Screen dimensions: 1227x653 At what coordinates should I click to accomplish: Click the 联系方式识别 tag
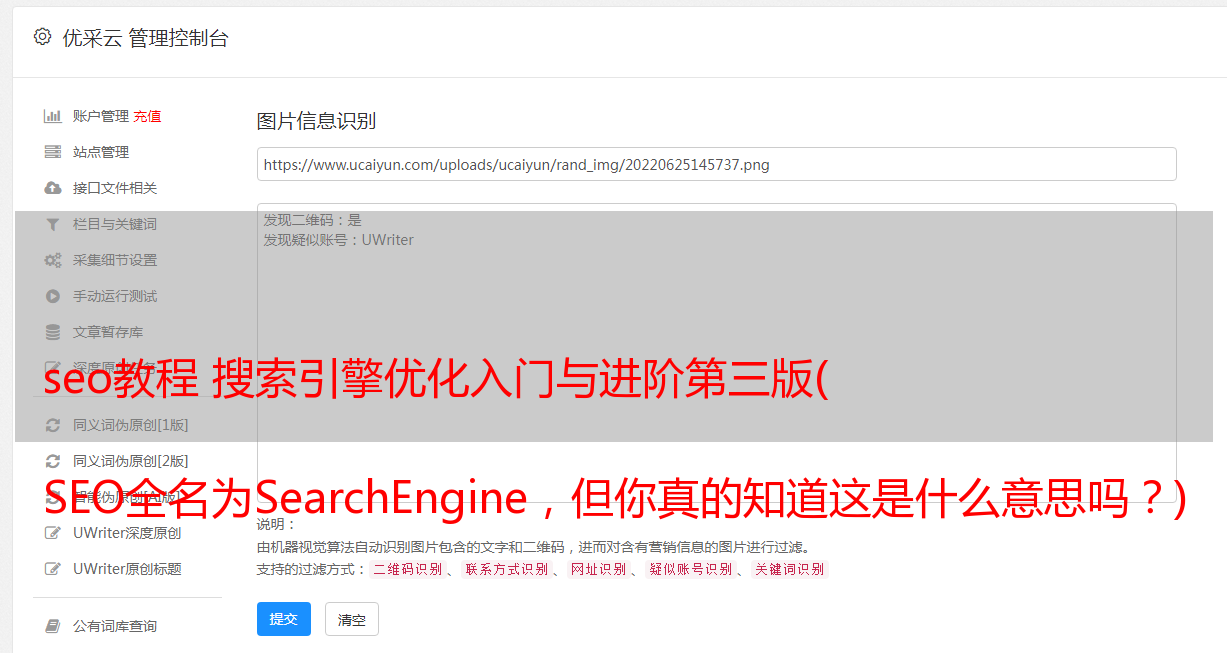[506, 569]
